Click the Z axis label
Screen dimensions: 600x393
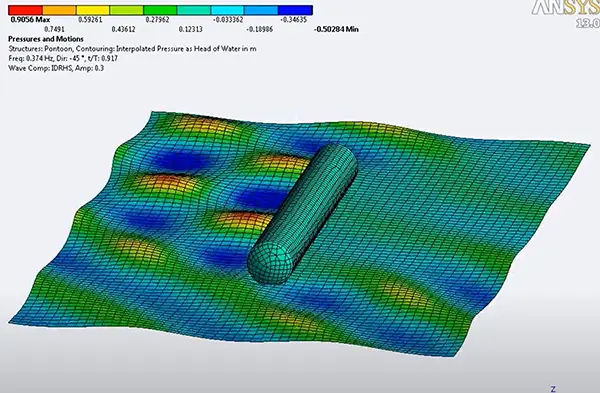click(x=553, y=389)
